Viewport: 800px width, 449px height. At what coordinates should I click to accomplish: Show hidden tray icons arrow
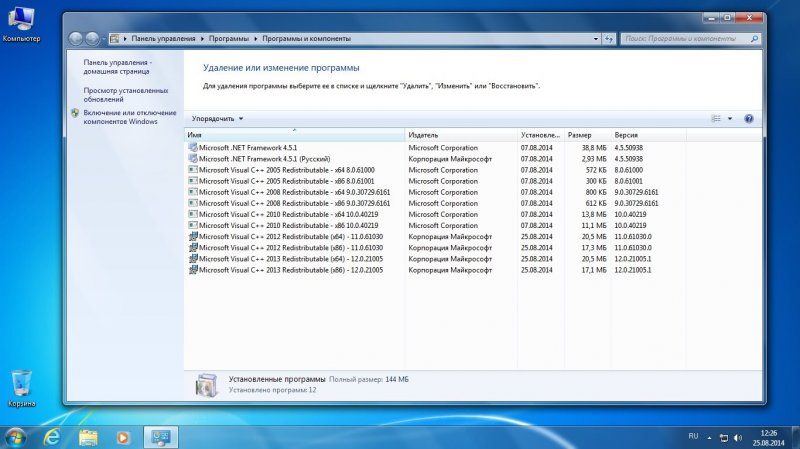tap(709, 438)
